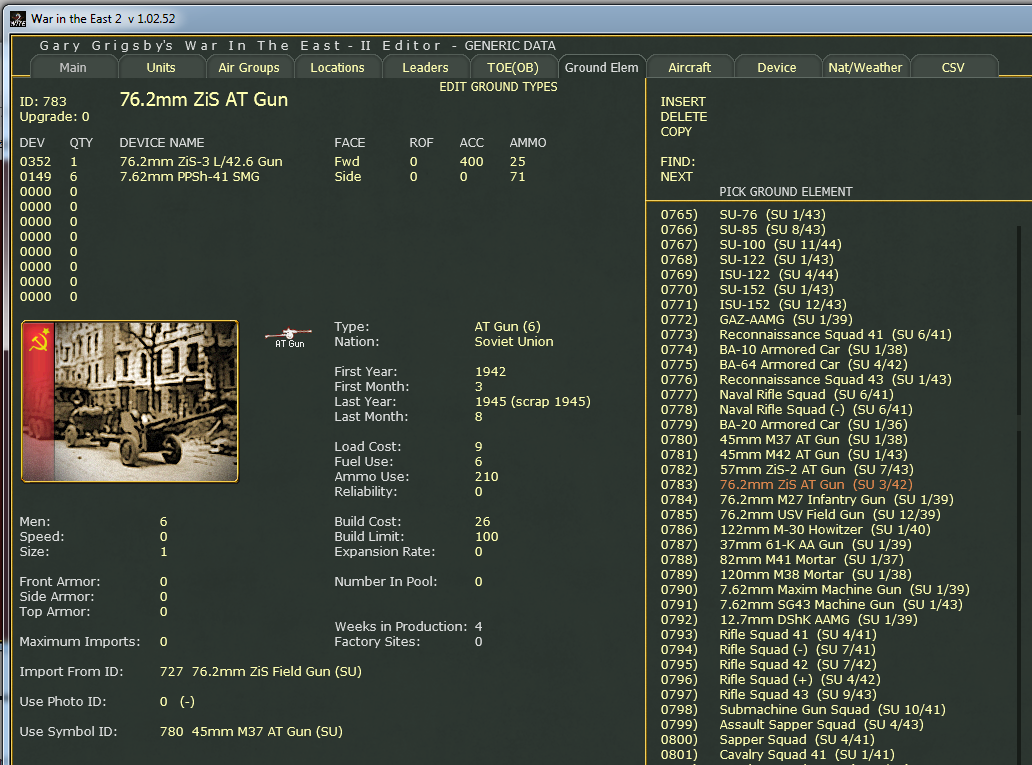This screenshot has height=765, width=1032.
Task: Click device 7.62mm PPSh-41 SMG name
Action: click(190, 177)
